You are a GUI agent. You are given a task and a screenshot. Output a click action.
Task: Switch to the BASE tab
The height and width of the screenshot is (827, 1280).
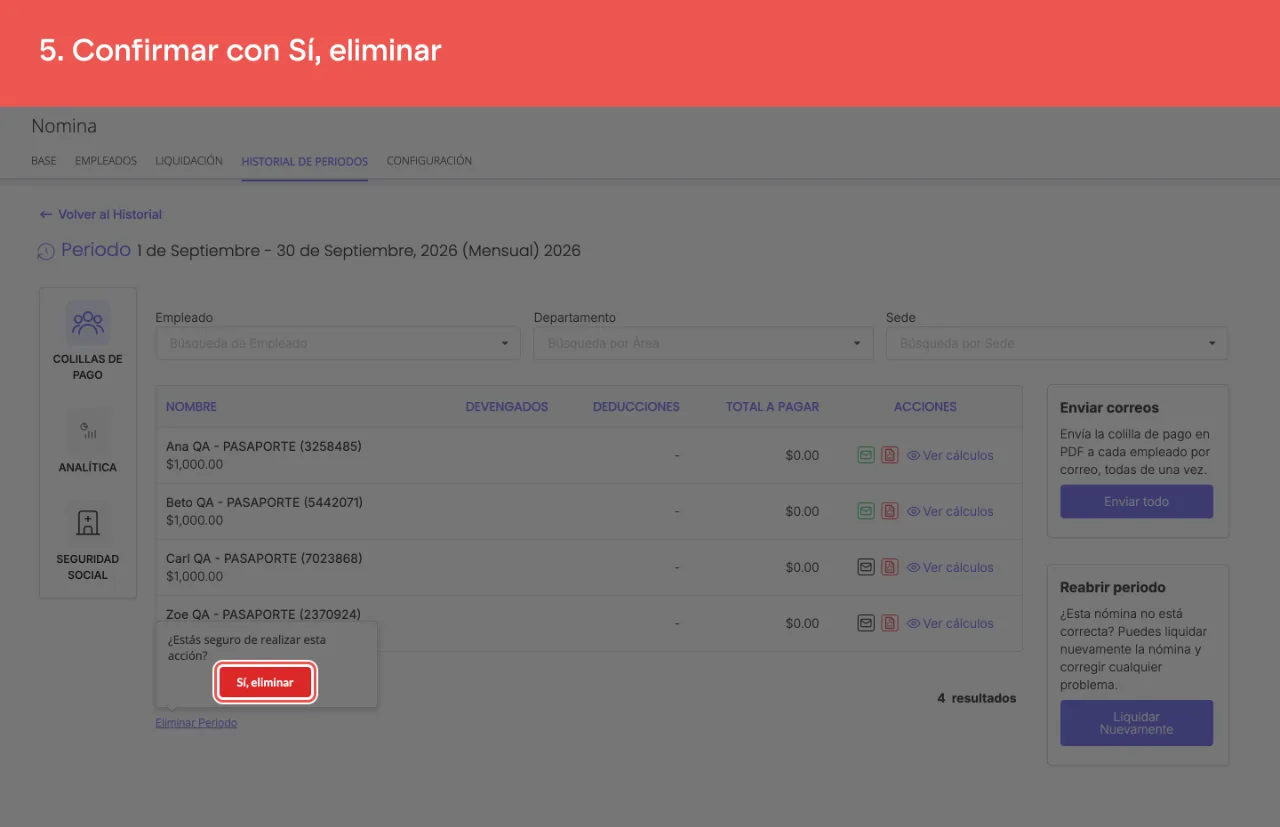click(44, 160)
